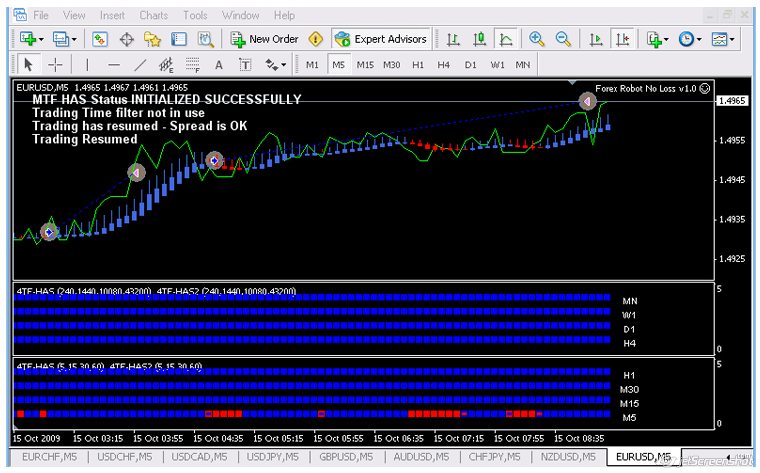The height and width of the screenshot is (473, 760).
Task: Expand the Arrows dropdown arrow
Action: pos(284,65)
